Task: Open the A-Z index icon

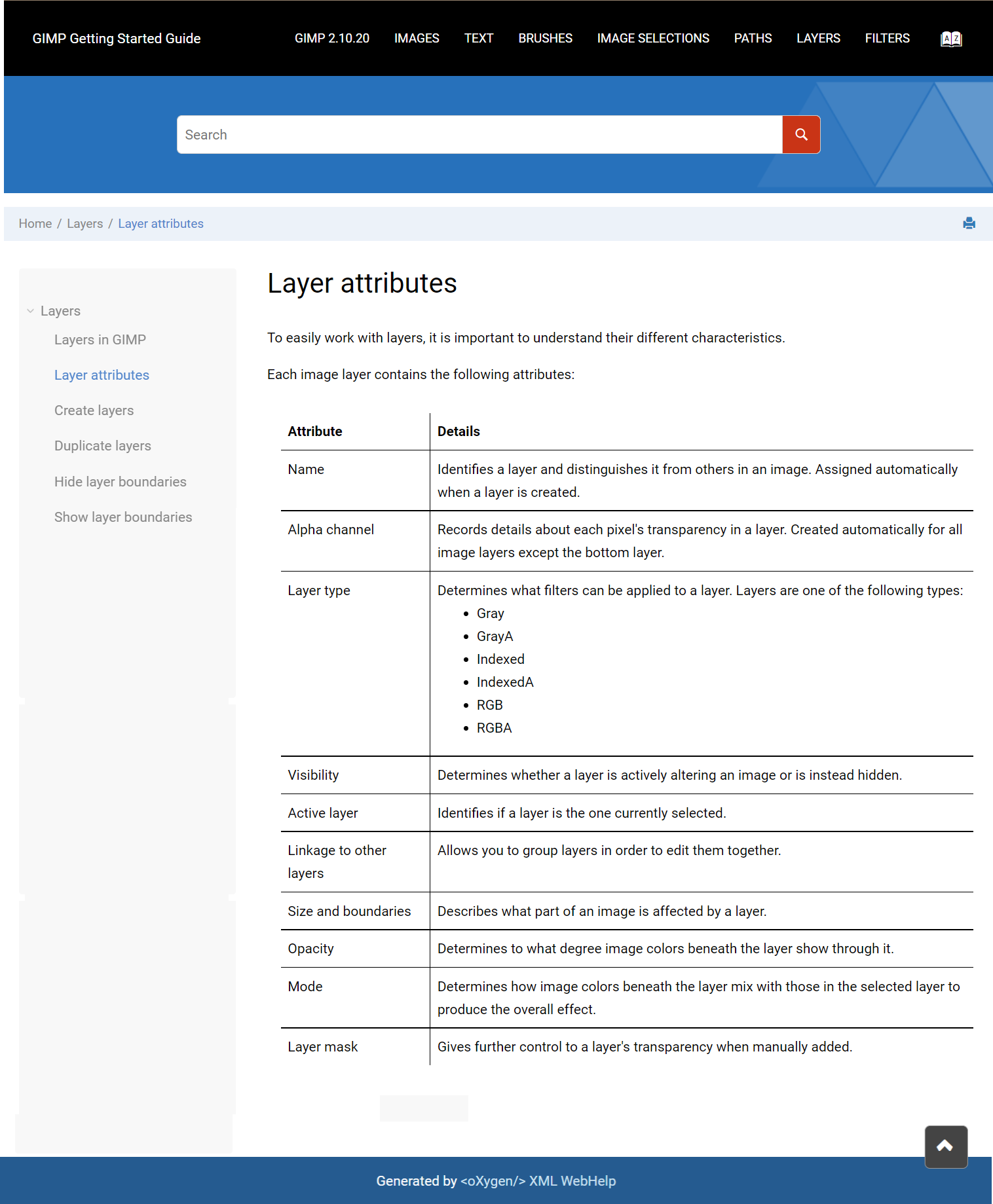Action: tap(951, 39)
